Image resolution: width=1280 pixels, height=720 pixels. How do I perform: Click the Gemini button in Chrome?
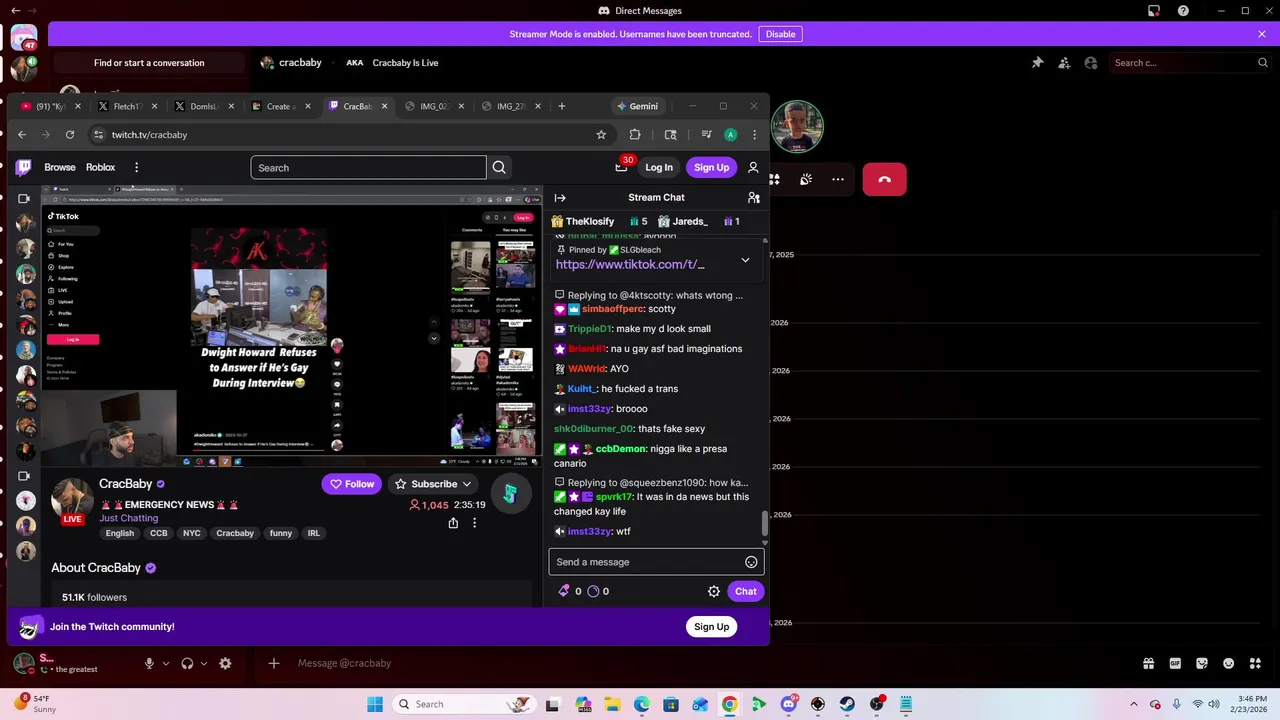coord(637,106)
